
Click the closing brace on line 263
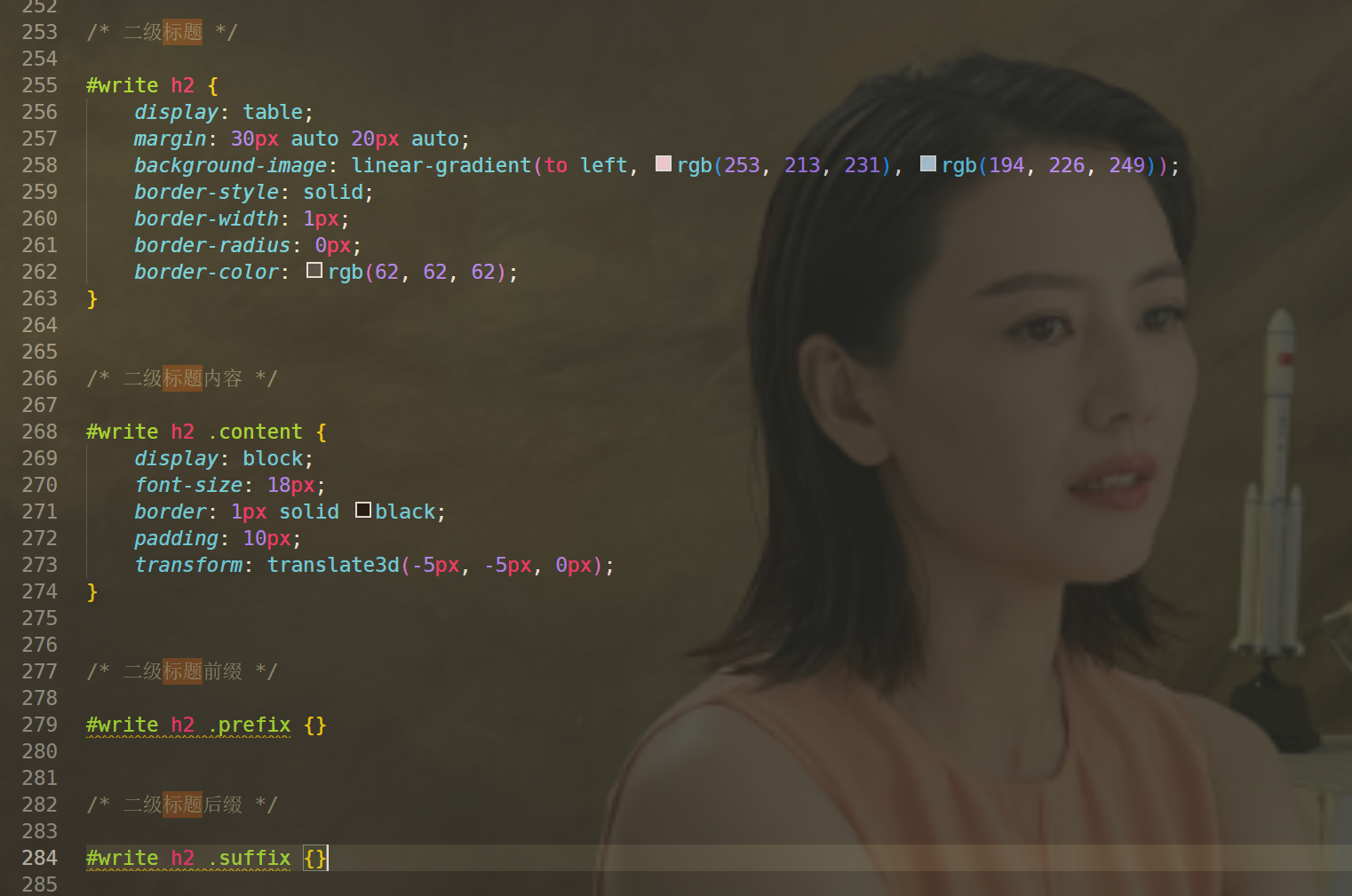(92, 298)
